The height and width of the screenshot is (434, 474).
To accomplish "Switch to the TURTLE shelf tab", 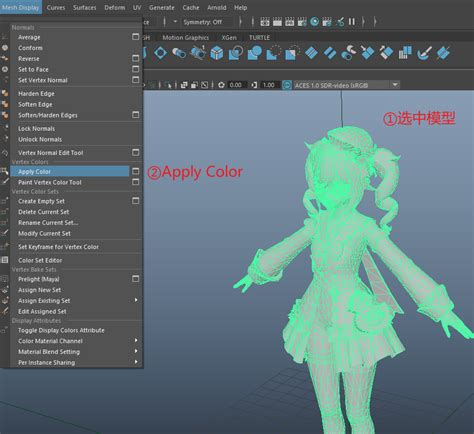I will point(259,38).
